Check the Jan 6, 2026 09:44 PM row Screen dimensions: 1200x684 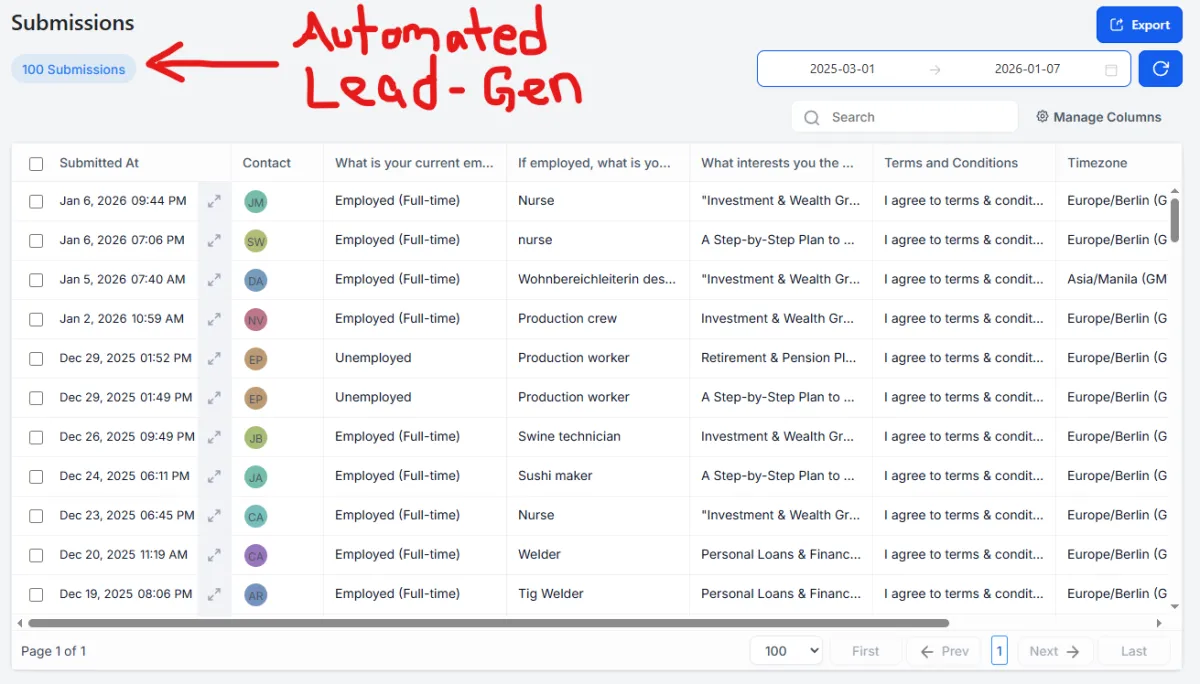(36, 201)
